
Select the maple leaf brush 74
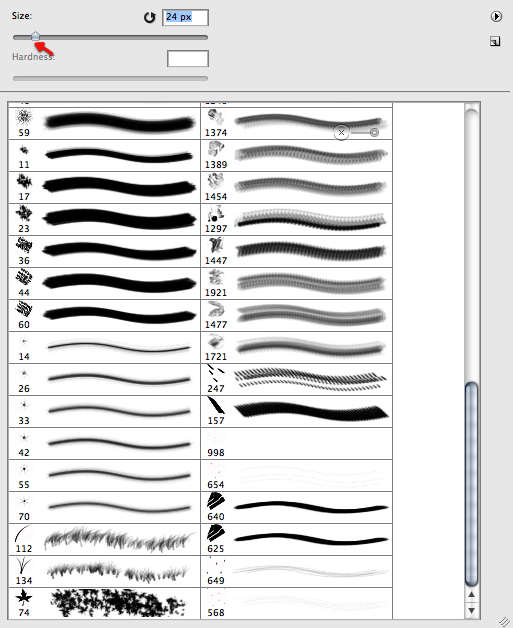104,603
